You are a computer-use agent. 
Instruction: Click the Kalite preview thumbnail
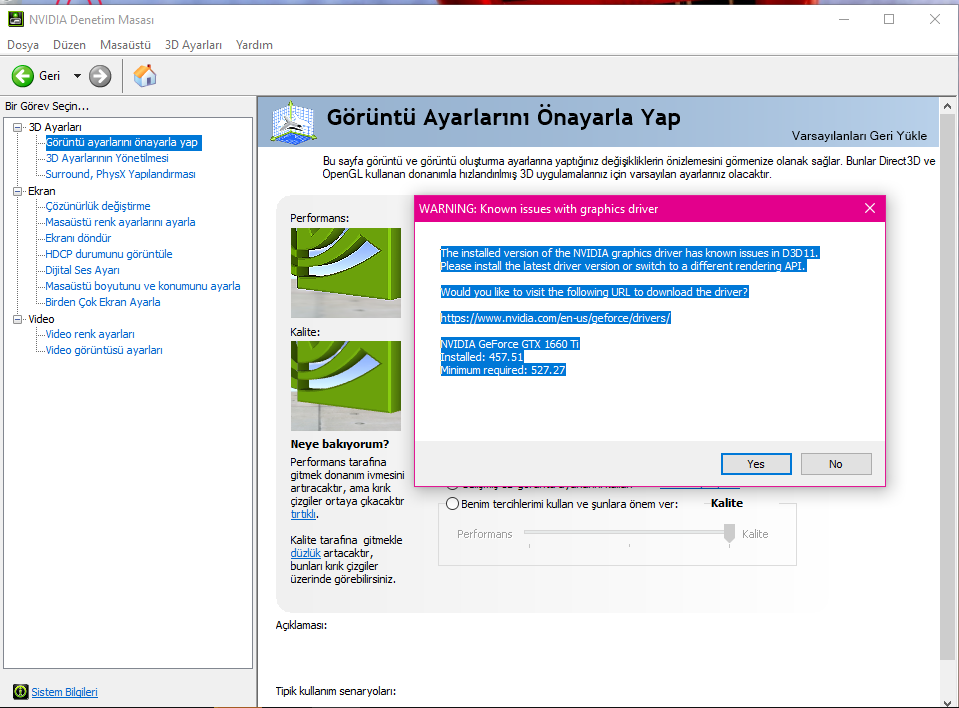click(346, 386)
